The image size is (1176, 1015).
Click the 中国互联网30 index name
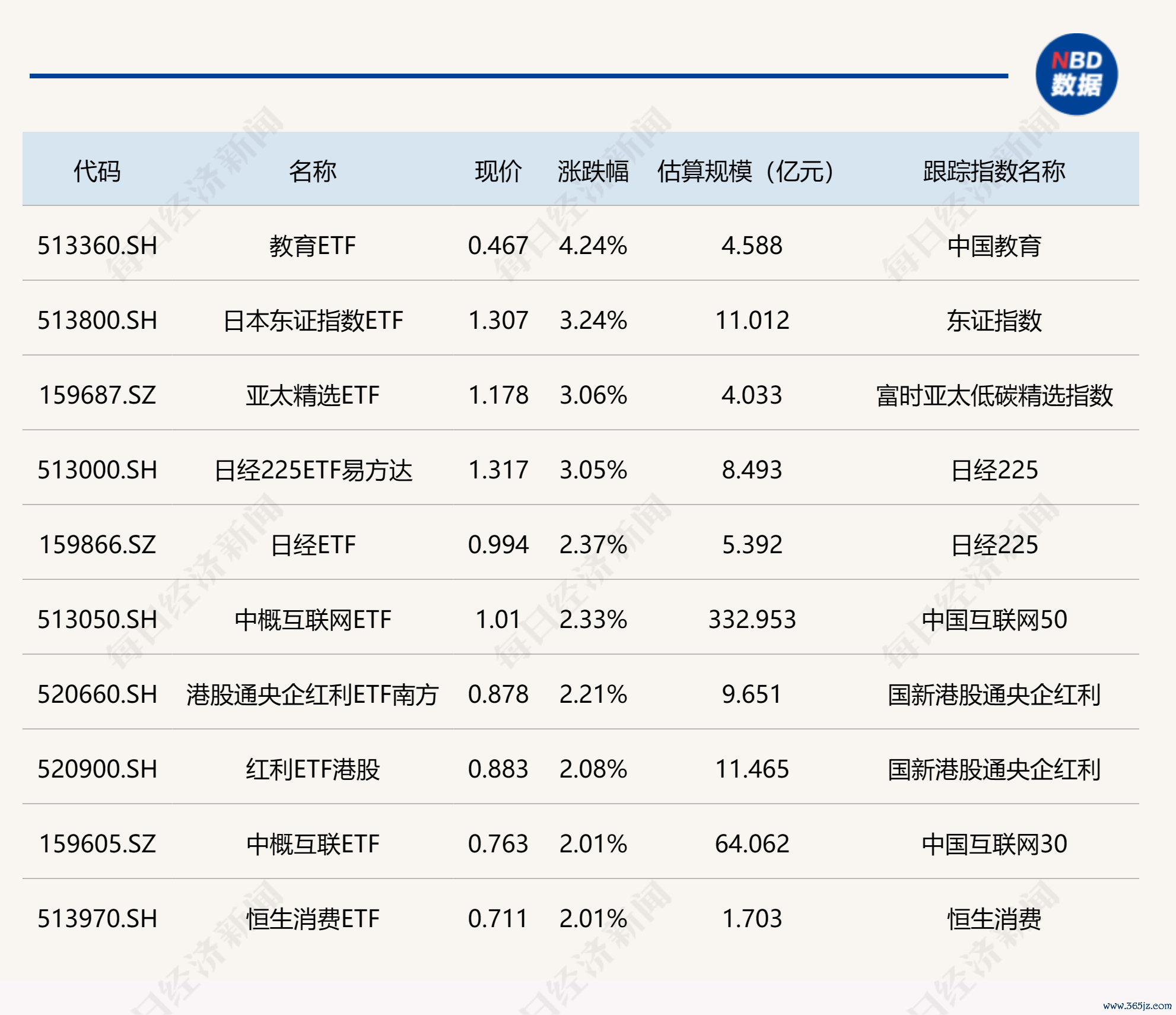994,844
